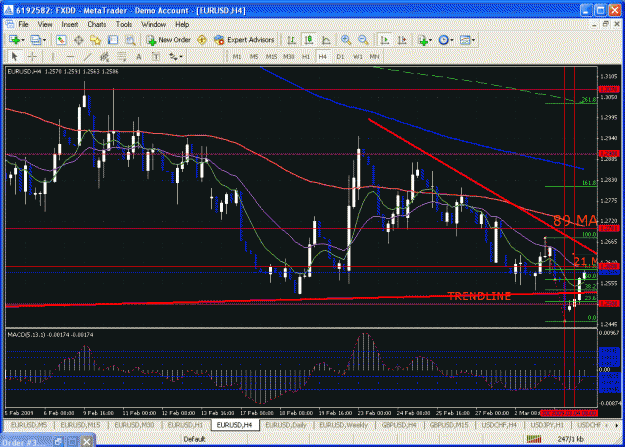Open the Strategy Tester magnifier icon

130,40
